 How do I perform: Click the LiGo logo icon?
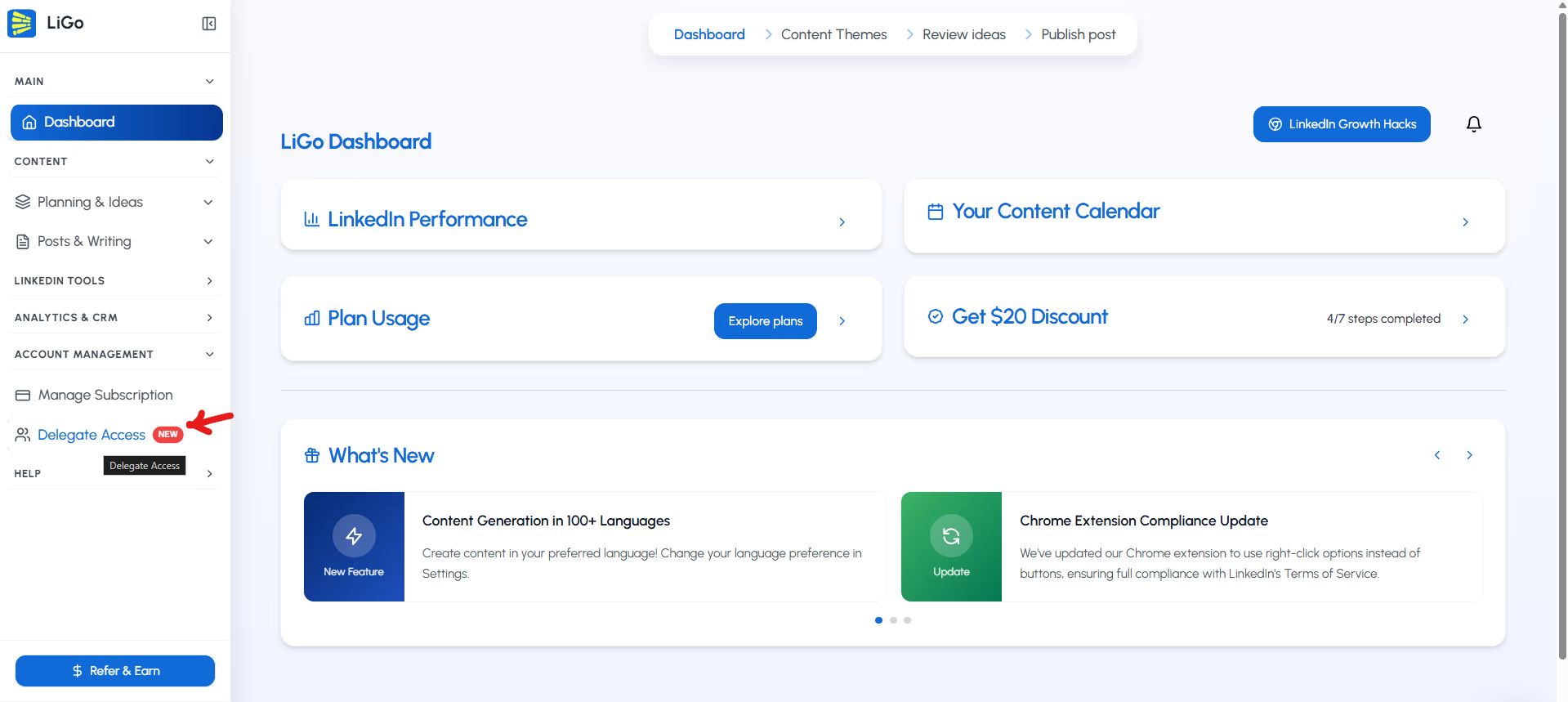21,23
